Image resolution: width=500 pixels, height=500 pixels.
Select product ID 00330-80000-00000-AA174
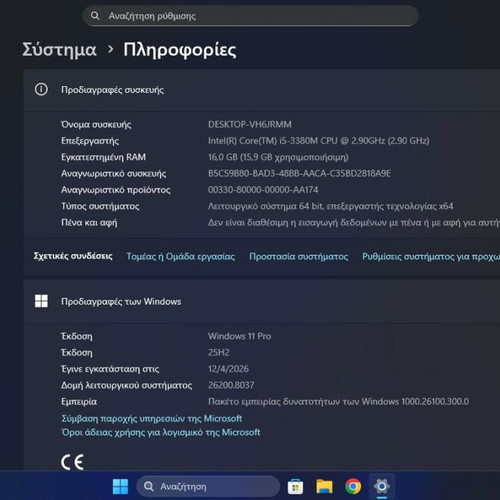tap(263, 190)
